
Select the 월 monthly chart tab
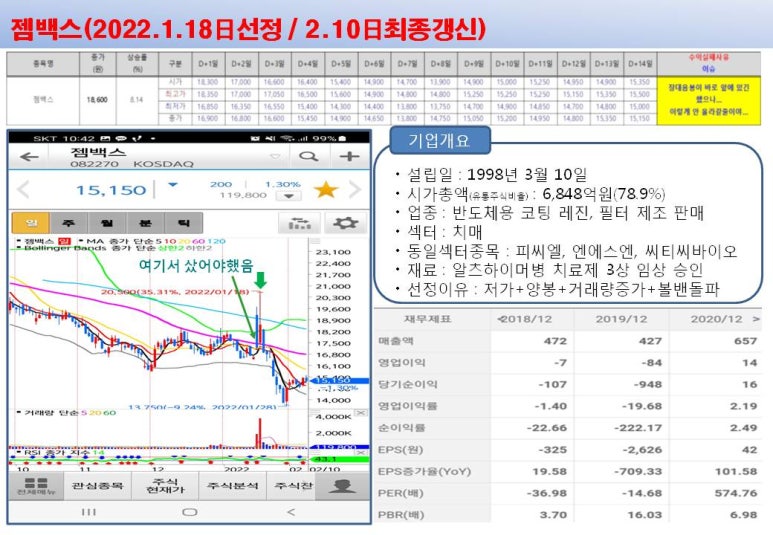(107, 223)
